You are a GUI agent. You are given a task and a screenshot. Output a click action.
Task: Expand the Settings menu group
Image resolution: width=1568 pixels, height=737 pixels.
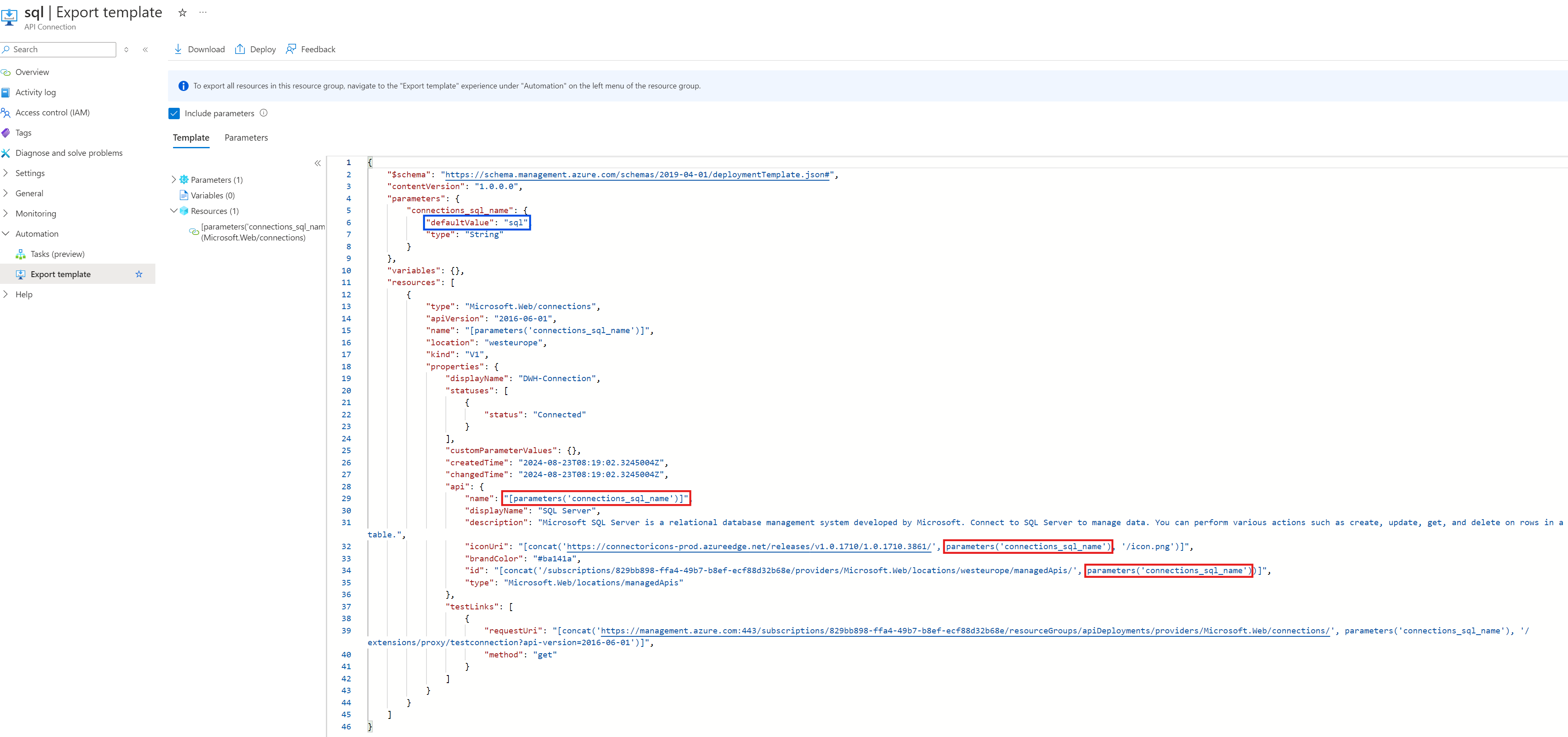(6, 173)
